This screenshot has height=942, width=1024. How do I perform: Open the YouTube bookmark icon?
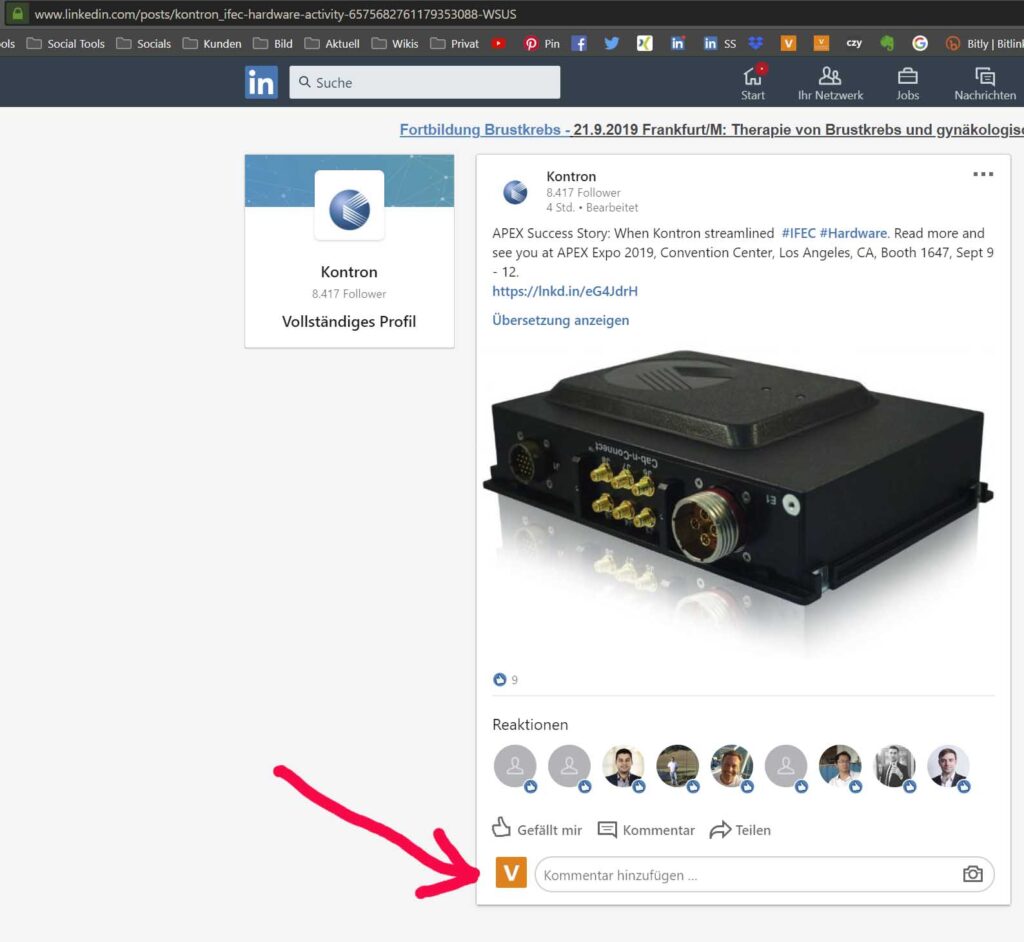(499, 43)
